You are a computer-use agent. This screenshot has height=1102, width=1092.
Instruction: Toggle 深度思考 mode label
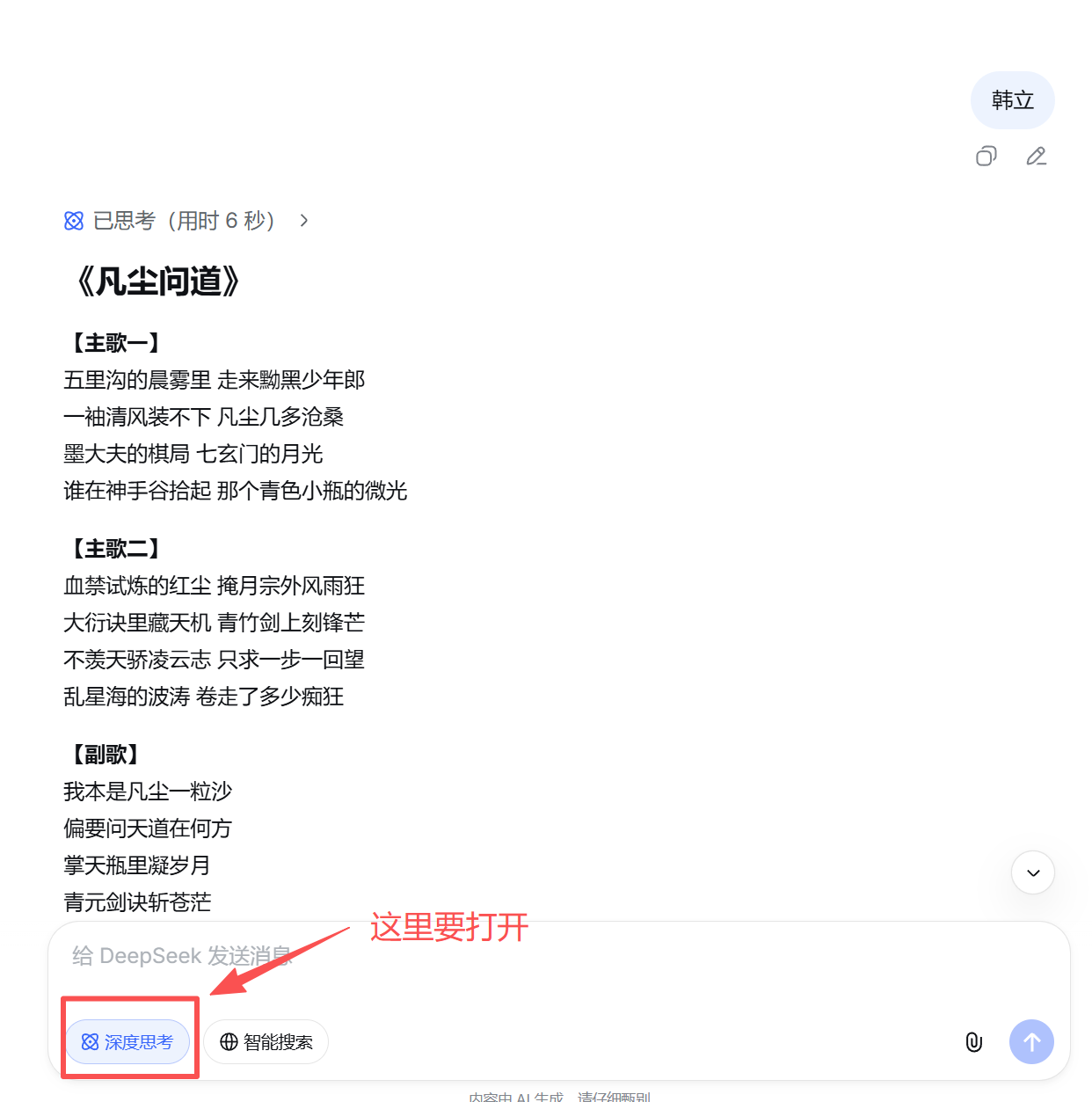[139, 1042]
